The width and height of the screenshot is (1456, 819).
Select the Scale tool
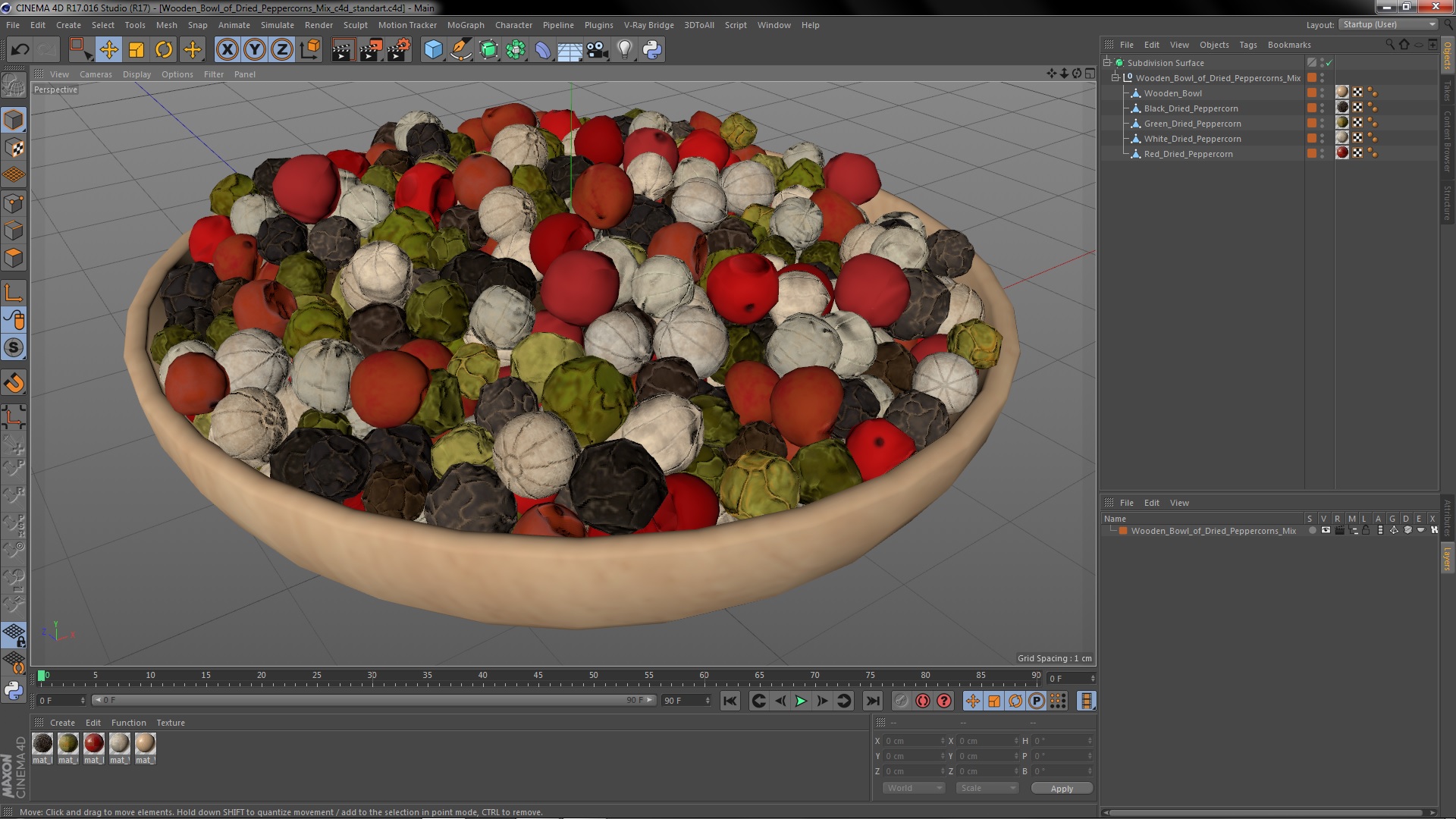click(136, 50)
